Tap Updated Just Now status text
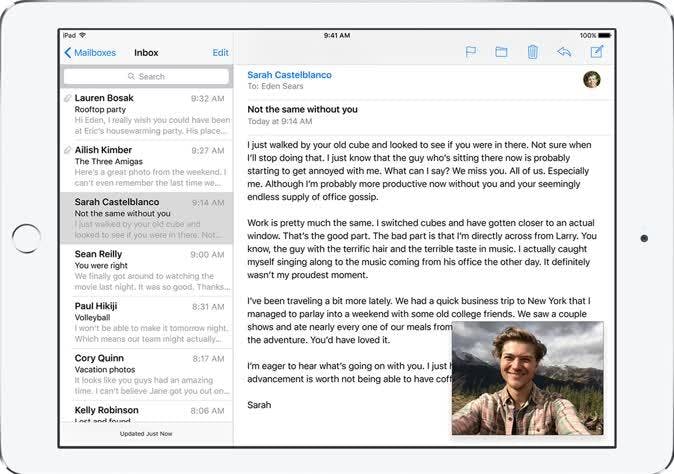 146,434
